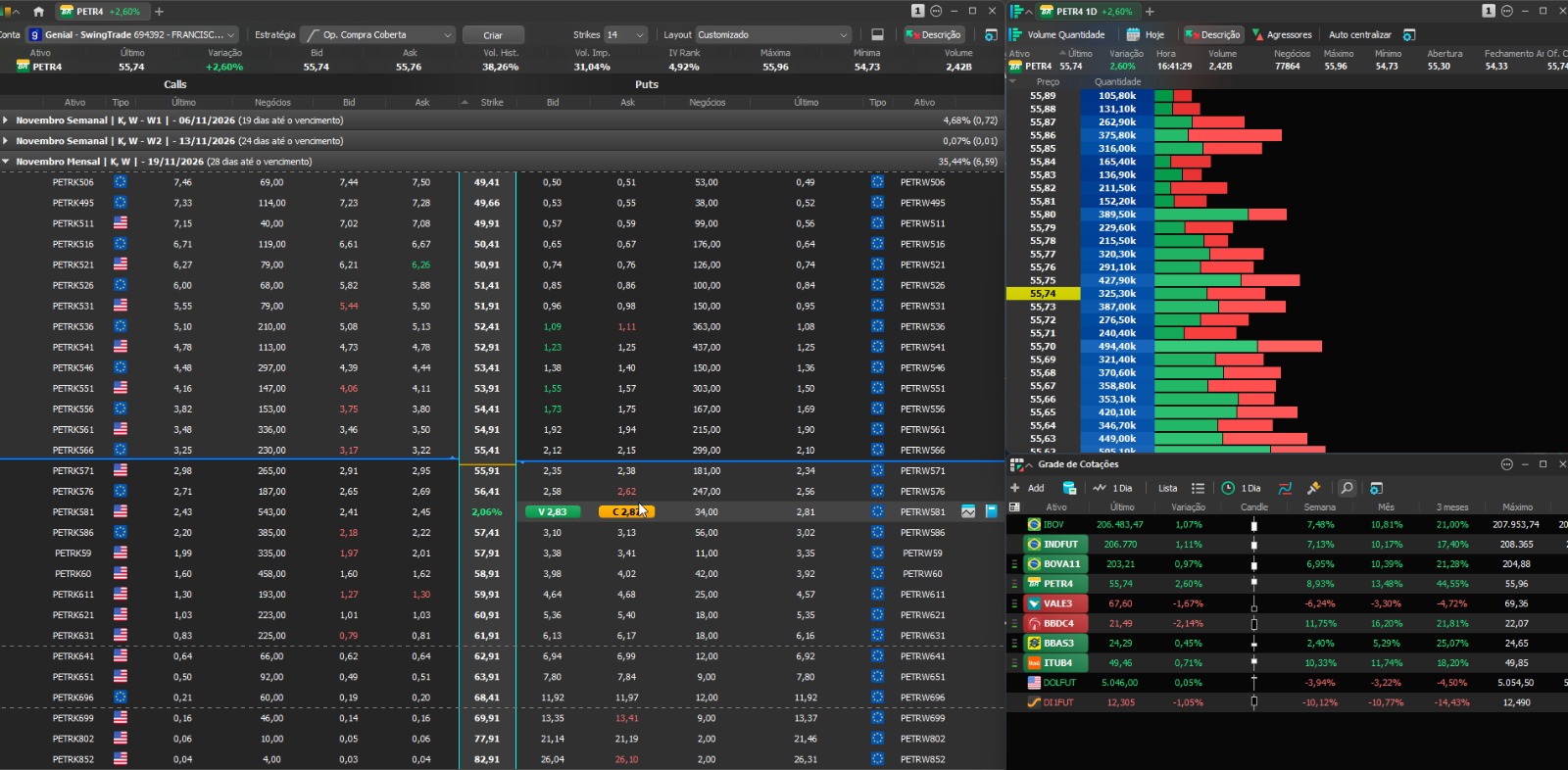Open more options circle in Grade de Cotações
Screen dimensions: 1568x770
point(1506,463)
